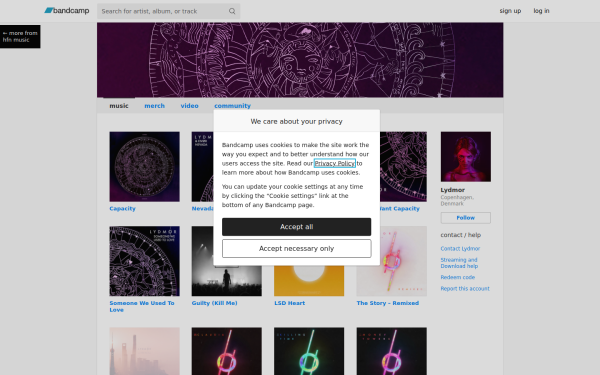Open the Want Capacity album cover
600x375 pixels.
tap(403, 166)
